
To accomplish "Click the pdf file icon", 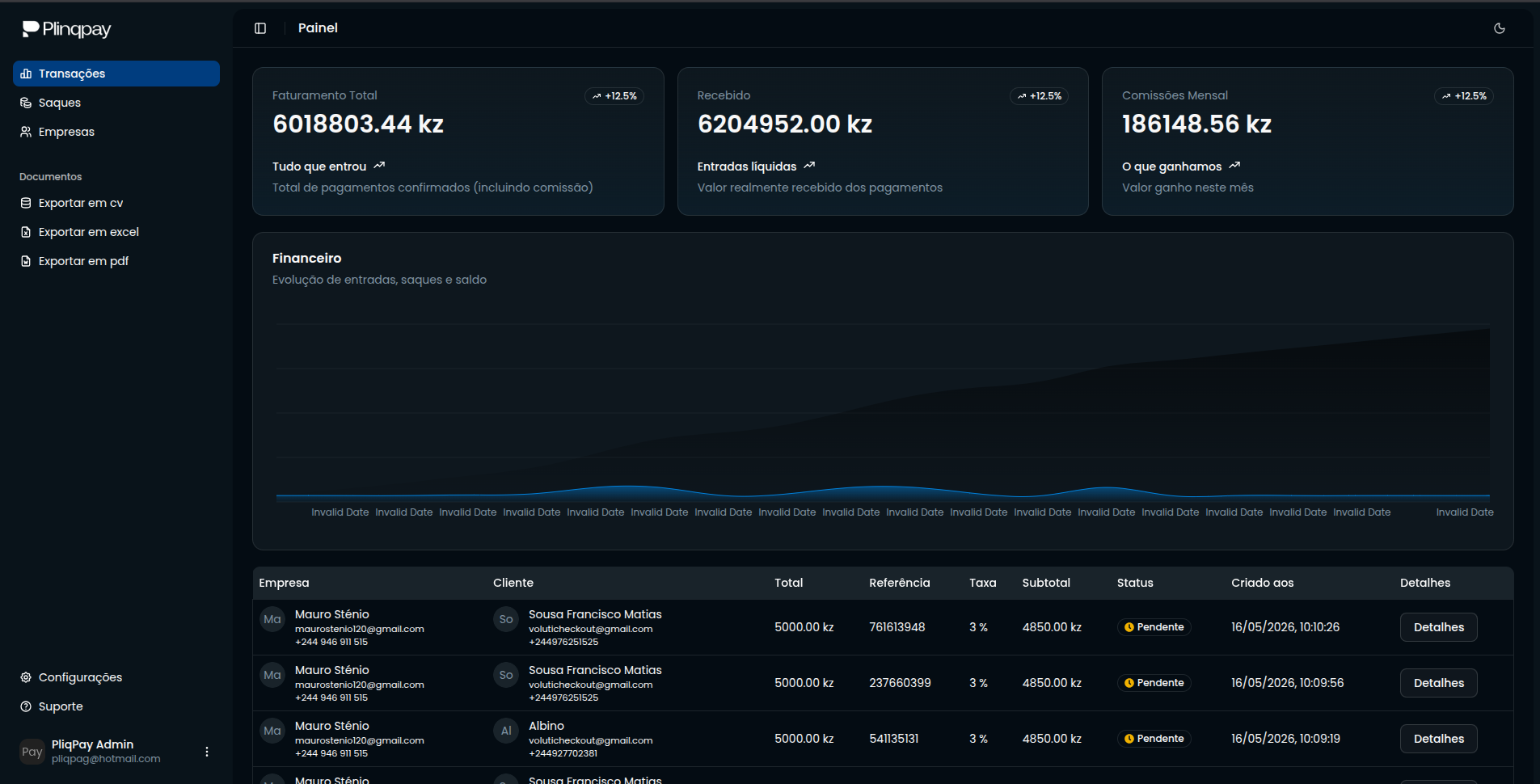I will [26, 261].
